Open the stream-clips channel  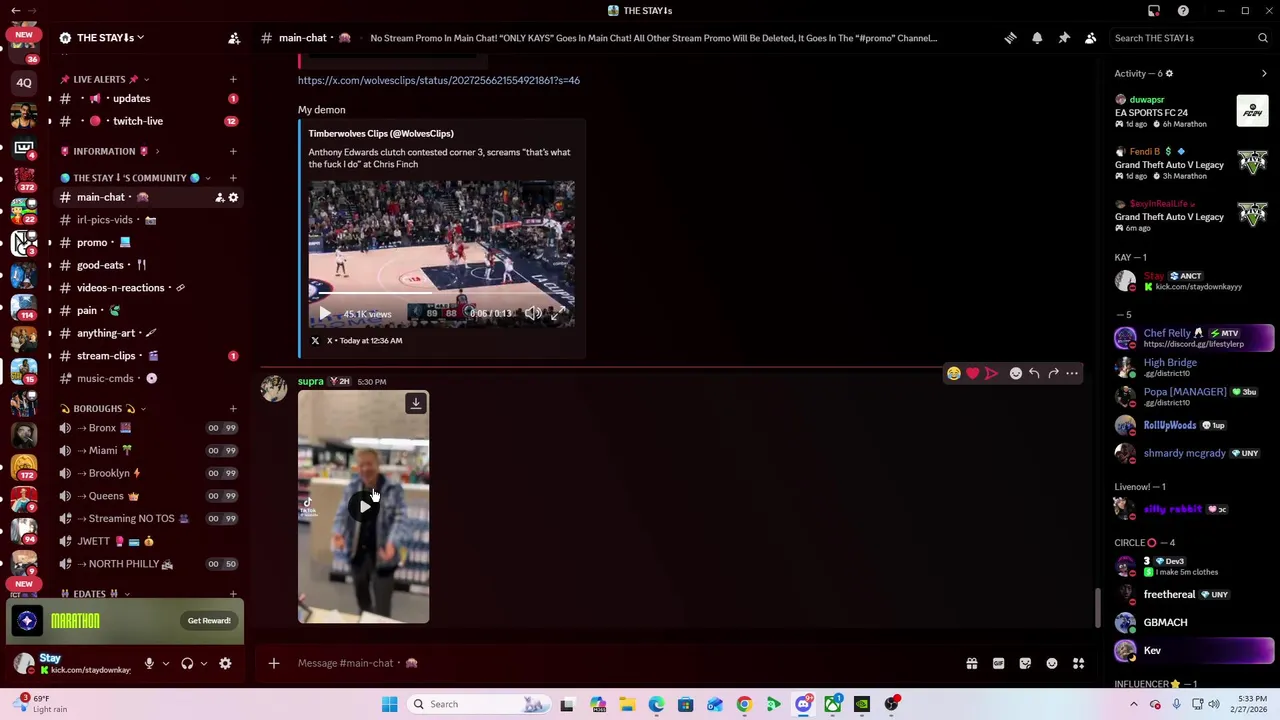[x=148, y=356]
